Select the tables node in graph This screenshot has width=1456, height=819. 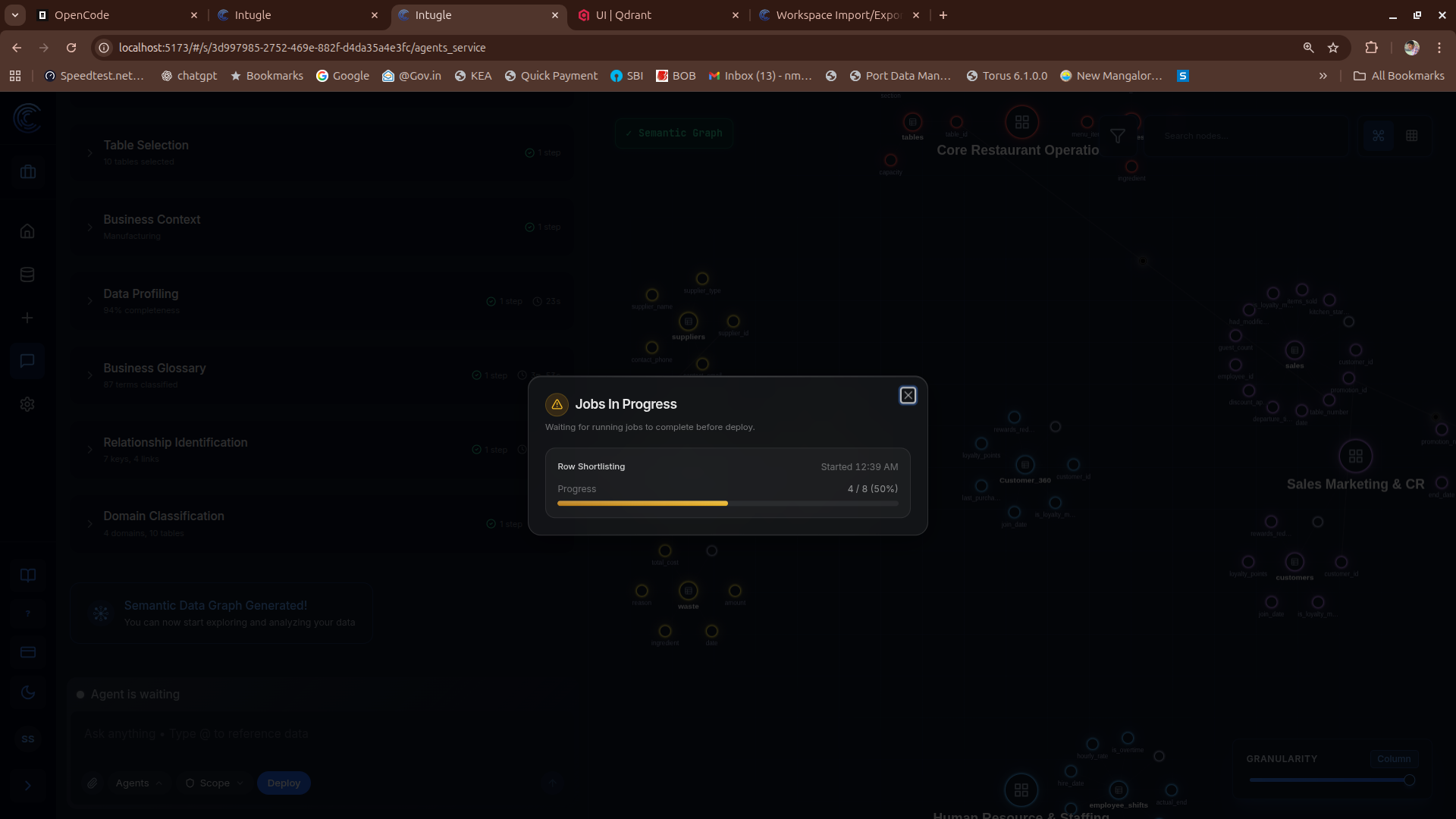click(x=912, y=122)
